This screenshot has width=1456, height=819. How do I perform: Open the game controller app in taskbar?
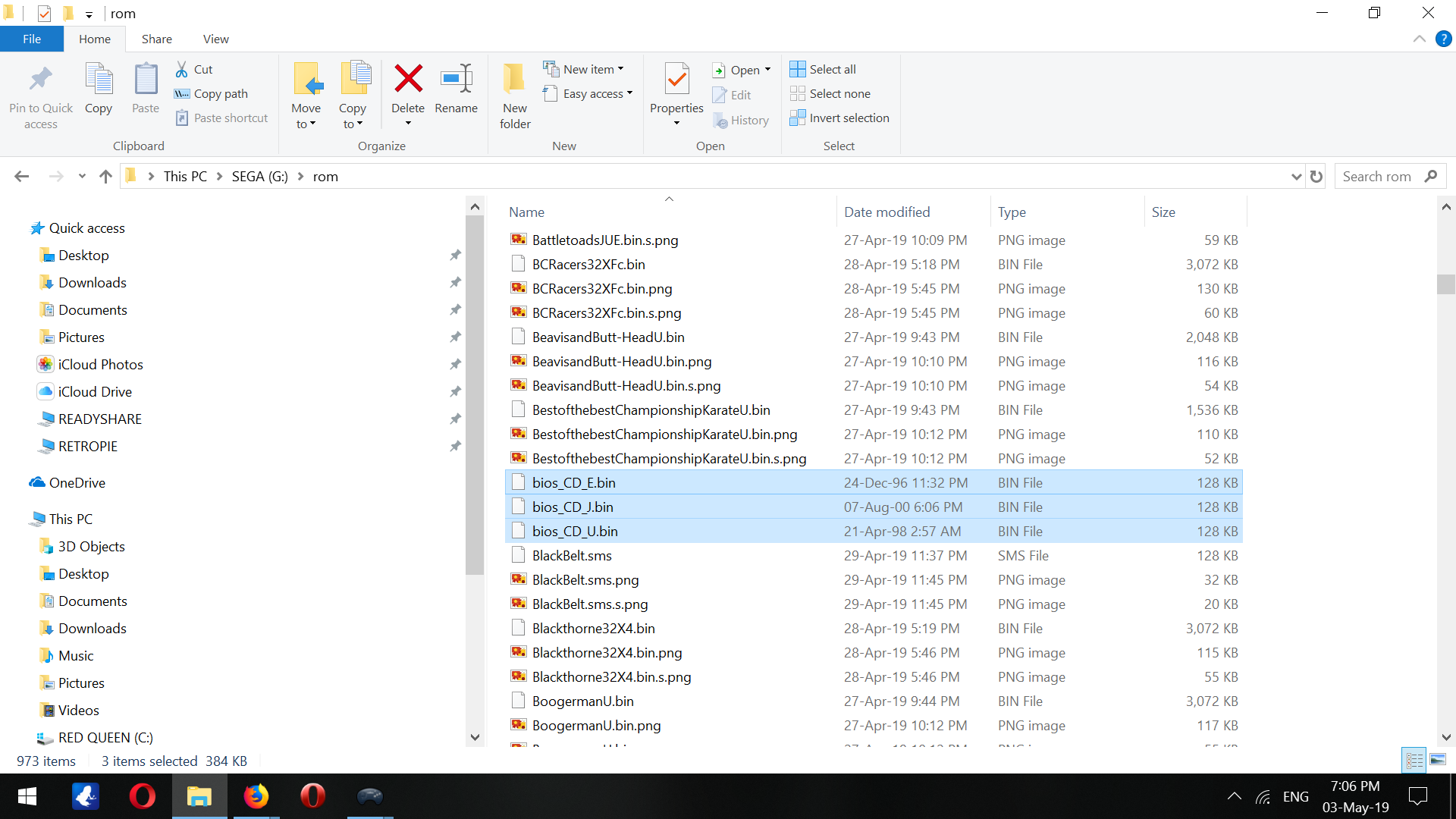[x=370, y=796]
